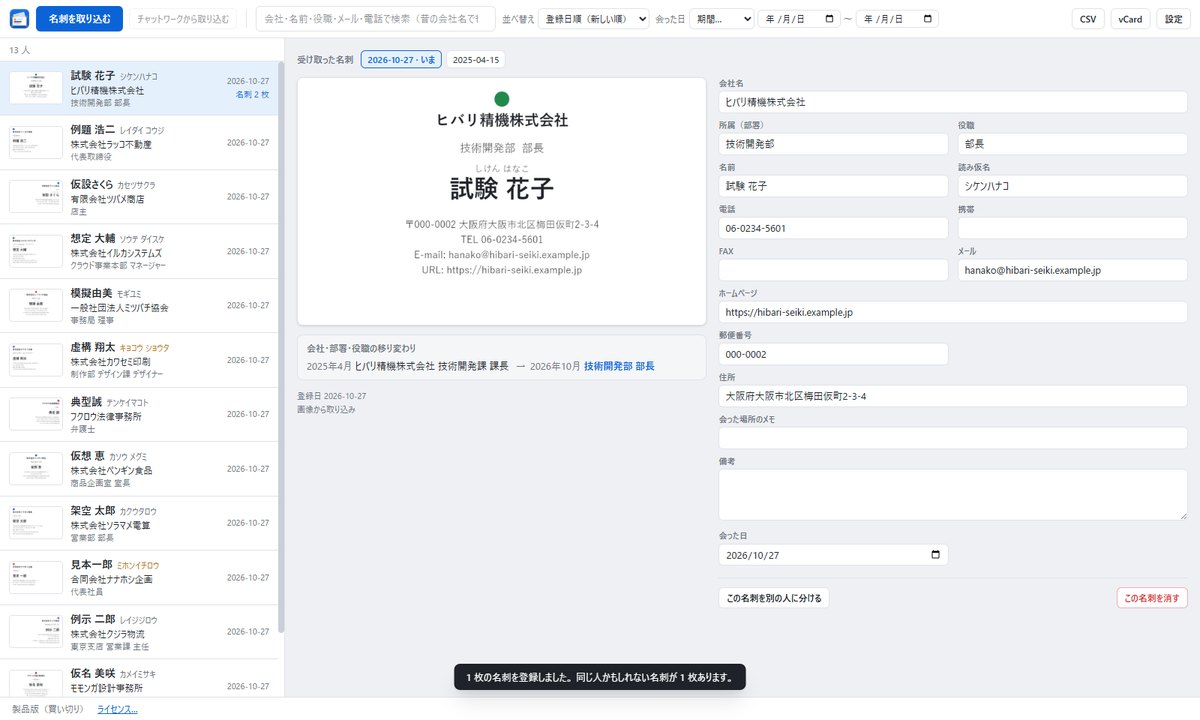The height and width of the screenshot is (720, 1200).
Task: Delete card with この名刺を消す button
Action: pyautogui.click(x=1152, y=598)
